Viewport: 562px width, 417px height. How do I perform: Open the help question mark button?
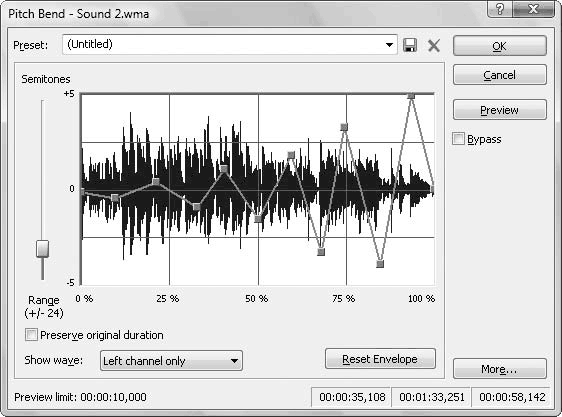[x=500, y=8]
